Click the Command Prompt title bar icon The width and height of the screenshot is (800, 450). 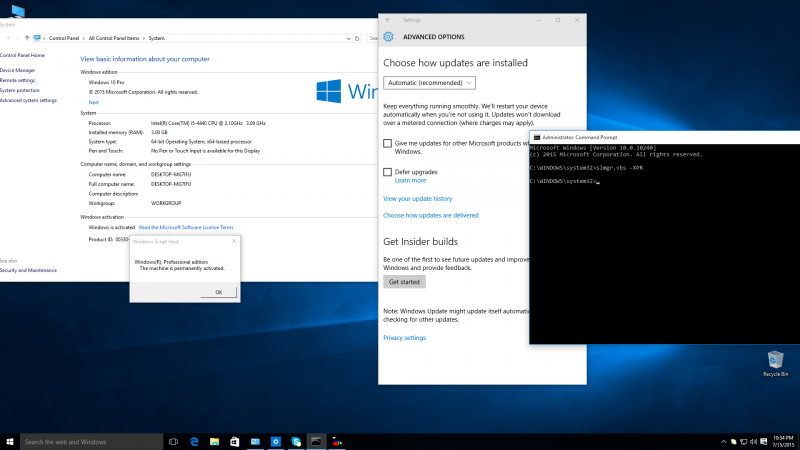[x=537, y=137]
